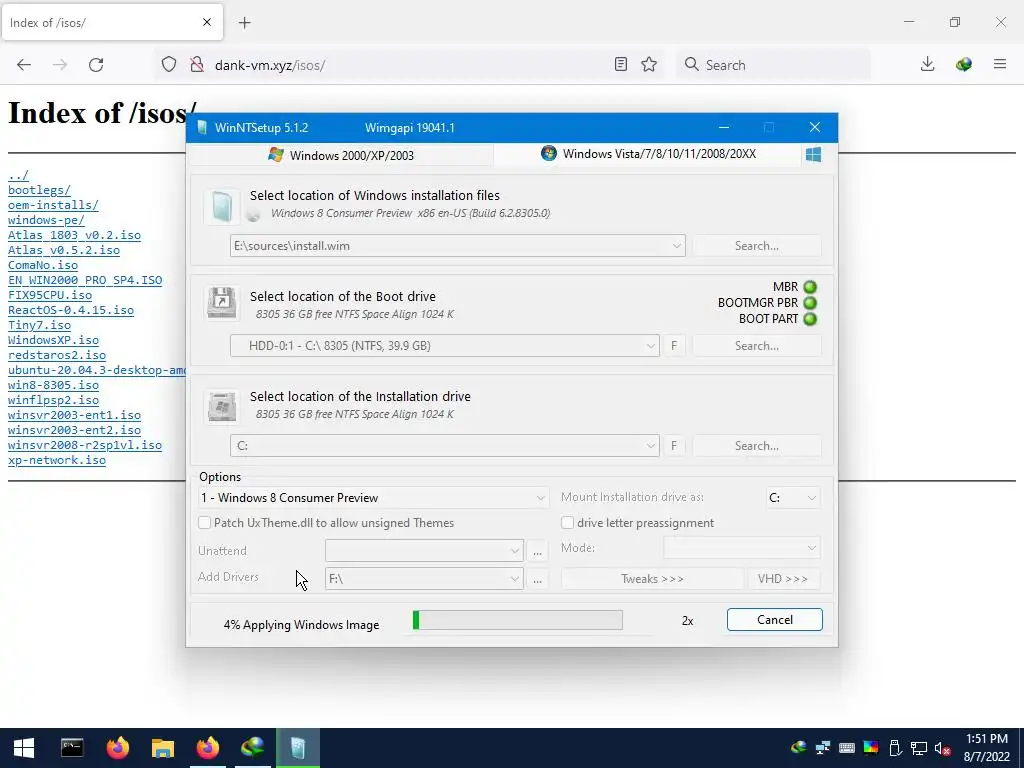This screenshot has height=768, width=1024.
Task: Click Search for the Installation drive
Action: tap(756, 445)
